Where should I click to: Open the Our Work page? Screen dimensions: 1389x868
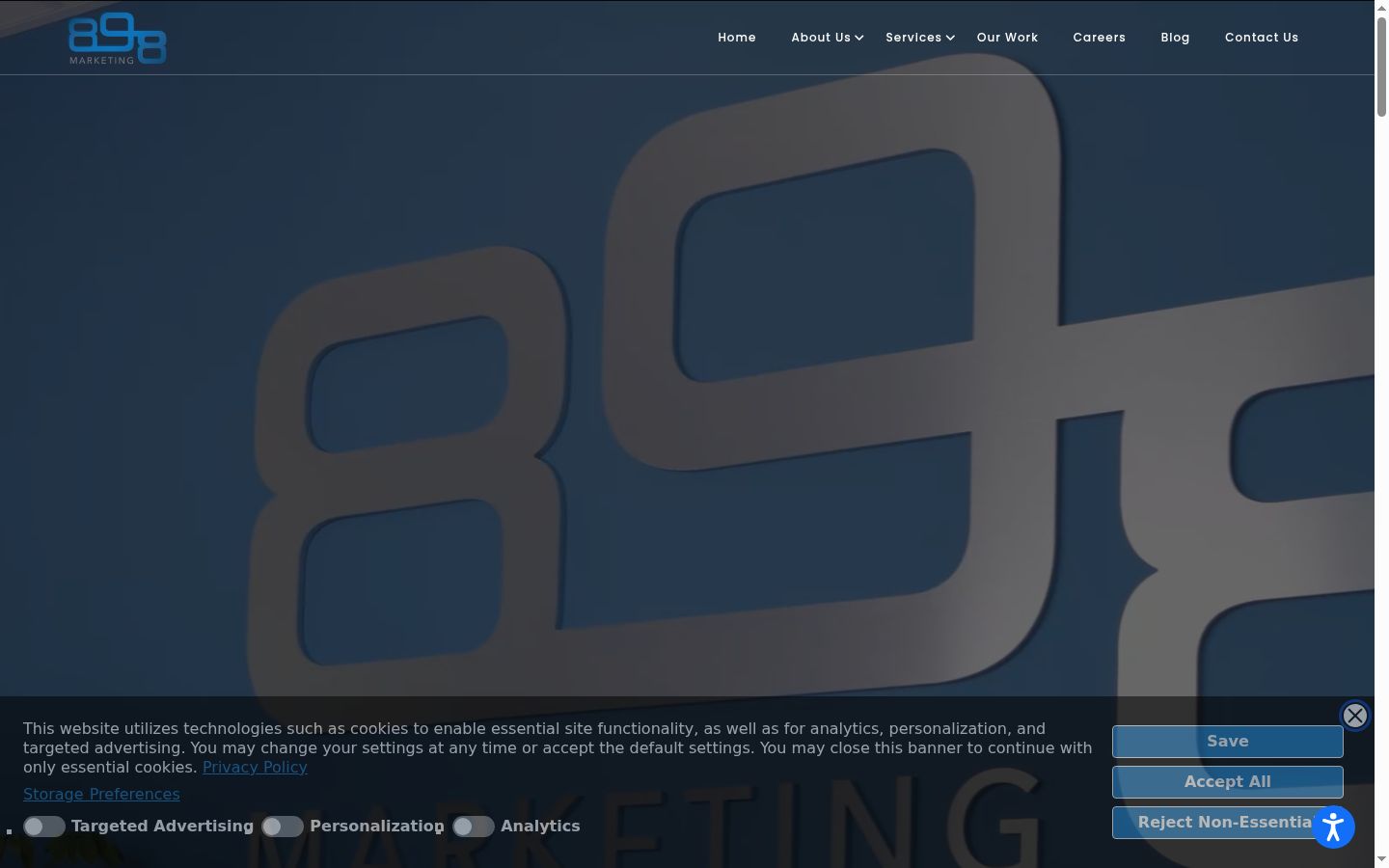pos(1007,38)
